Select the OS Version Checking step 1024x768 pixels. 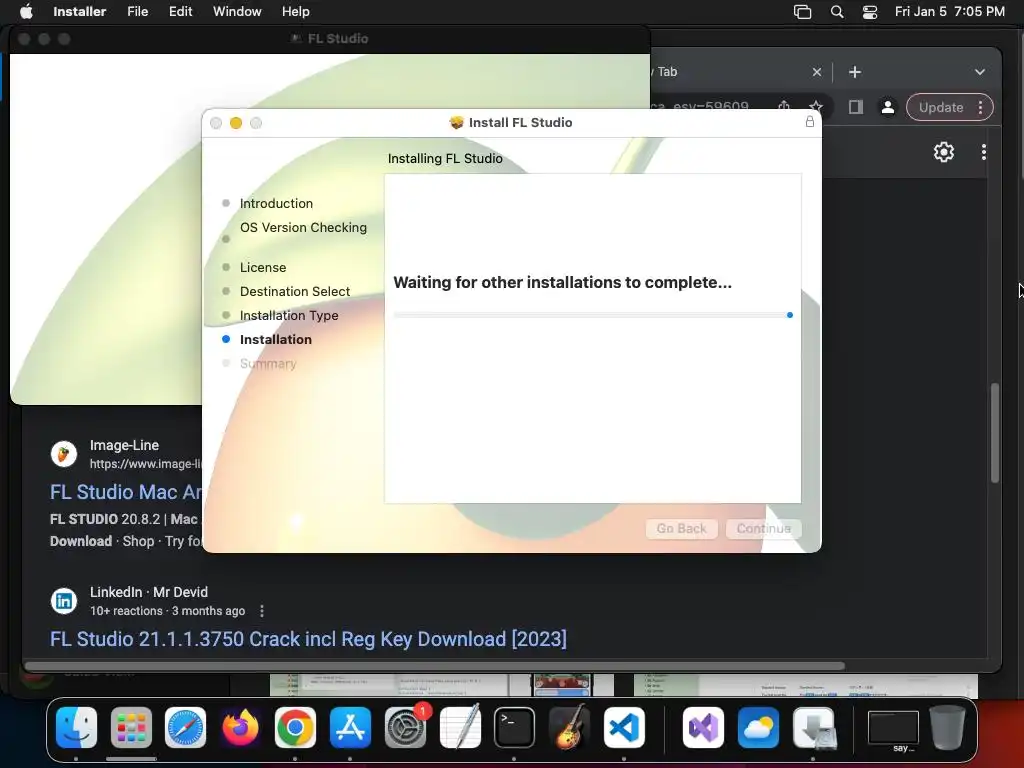(303, 227)
